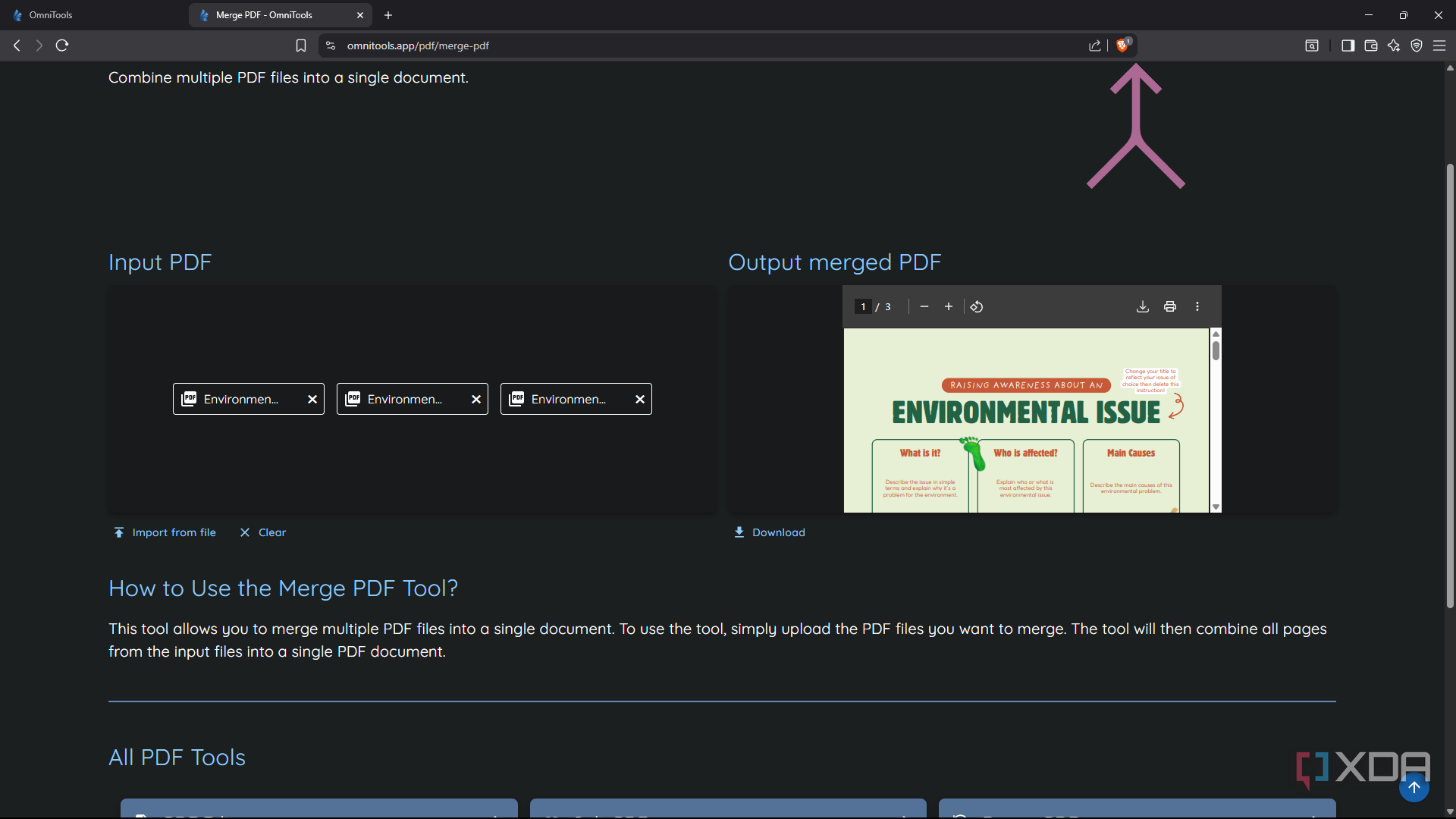
Task: Open a new browser tab
Action: [388, 15]
